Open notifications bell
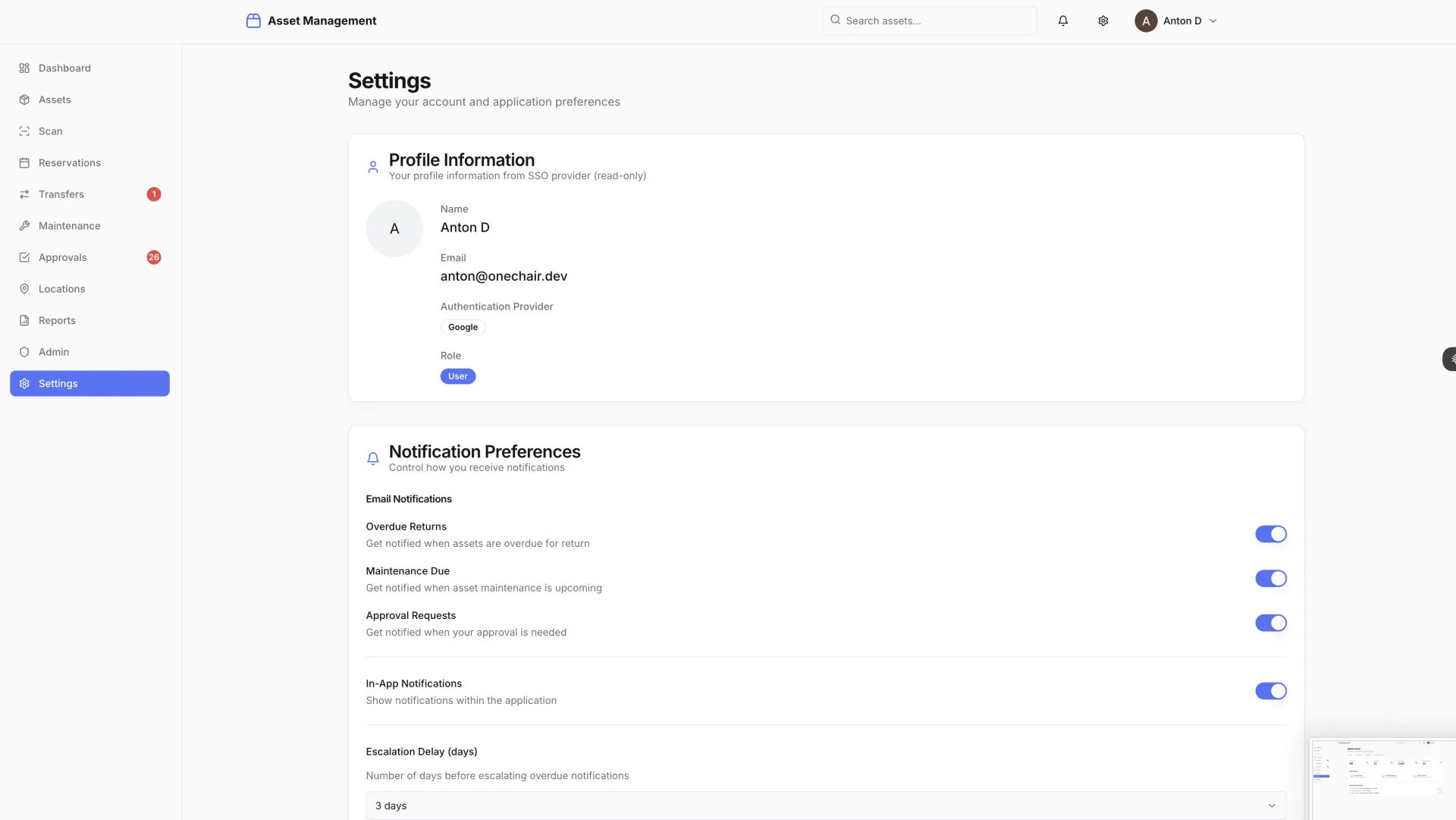Viewport: 1456px width, 820px height. click(1062, 20)
